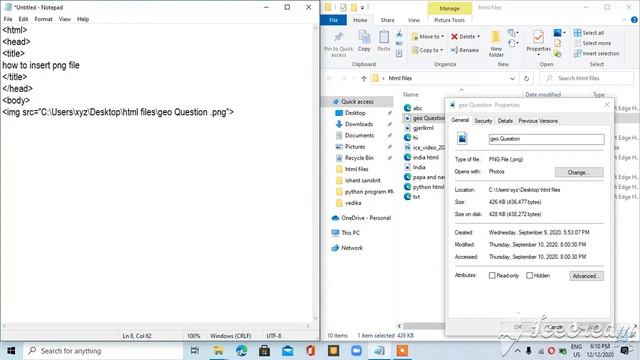
Task: Select the txt file in list
Action: click(x=416, y=197)
